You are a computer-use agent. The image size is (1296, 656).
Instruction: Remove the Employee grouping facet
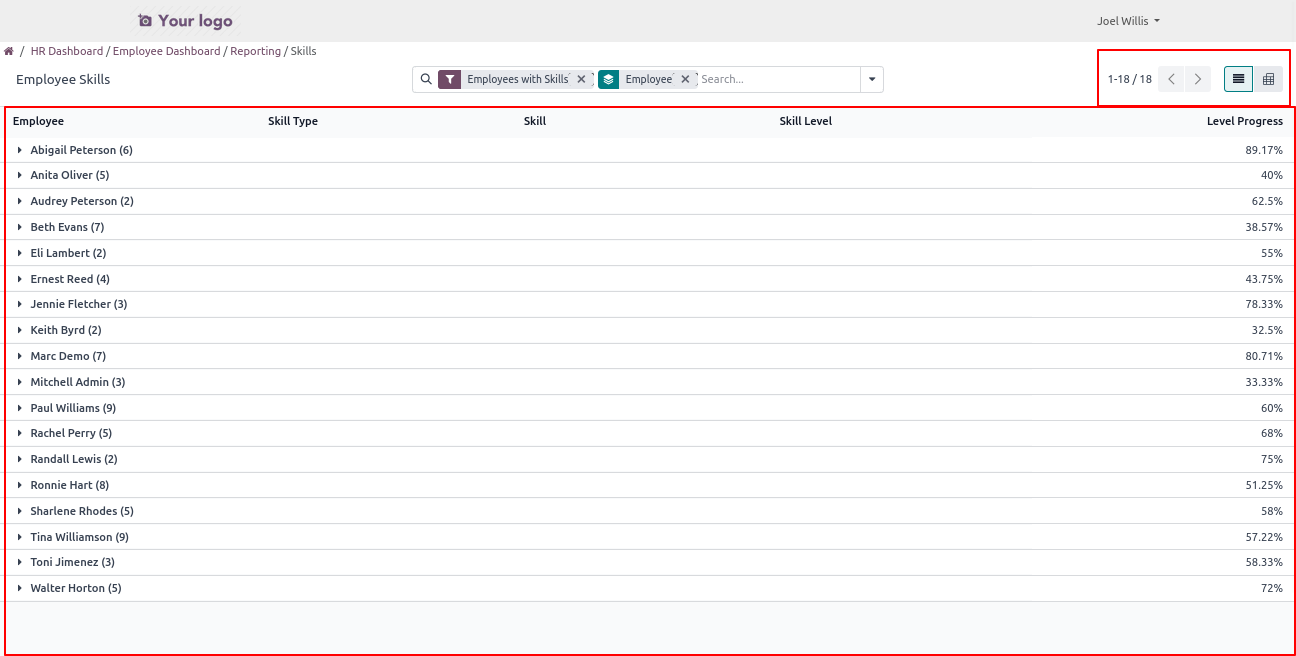(x=685, y=79)
